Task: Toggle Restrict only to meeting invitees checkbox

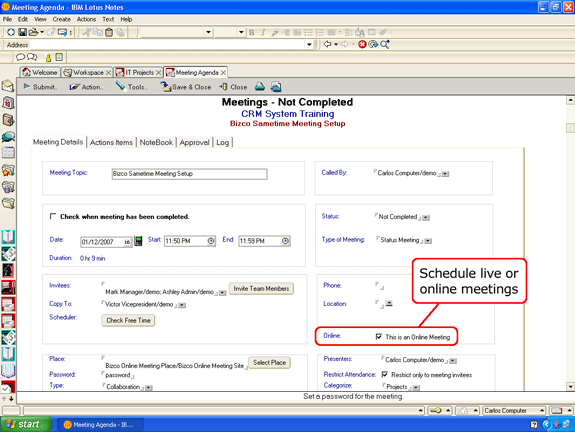Action: pyautogui.click(x=384, y=374)
